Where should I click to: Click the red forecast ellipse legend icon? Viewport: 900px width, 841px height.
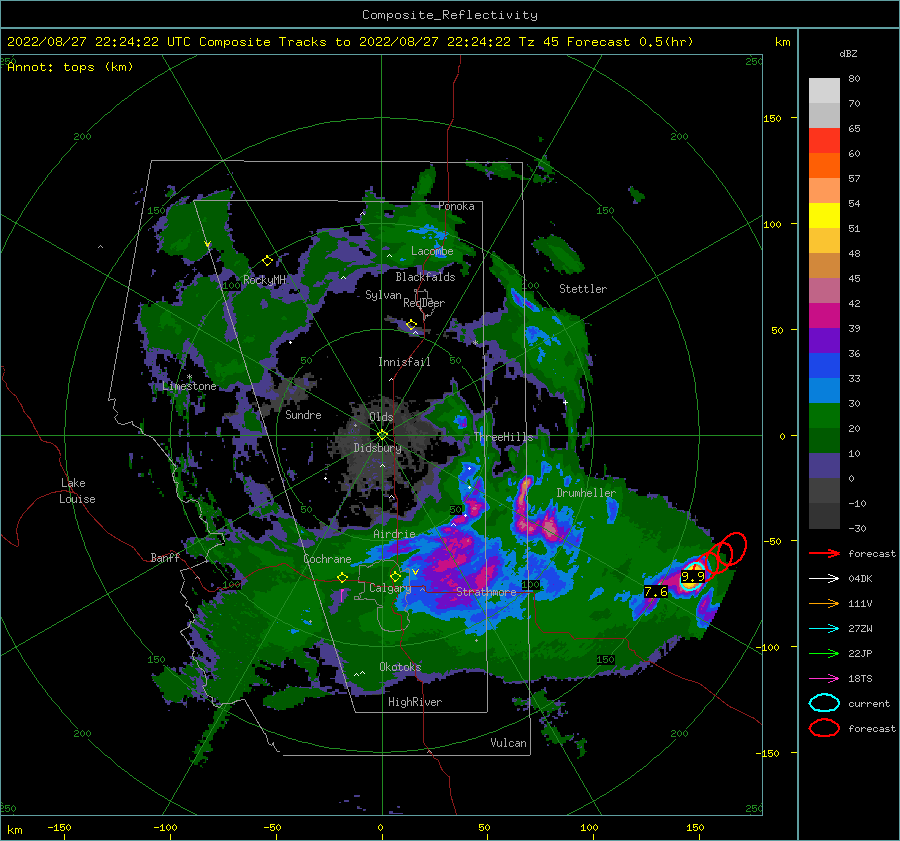pyautogui.click(x=824, y=728)
